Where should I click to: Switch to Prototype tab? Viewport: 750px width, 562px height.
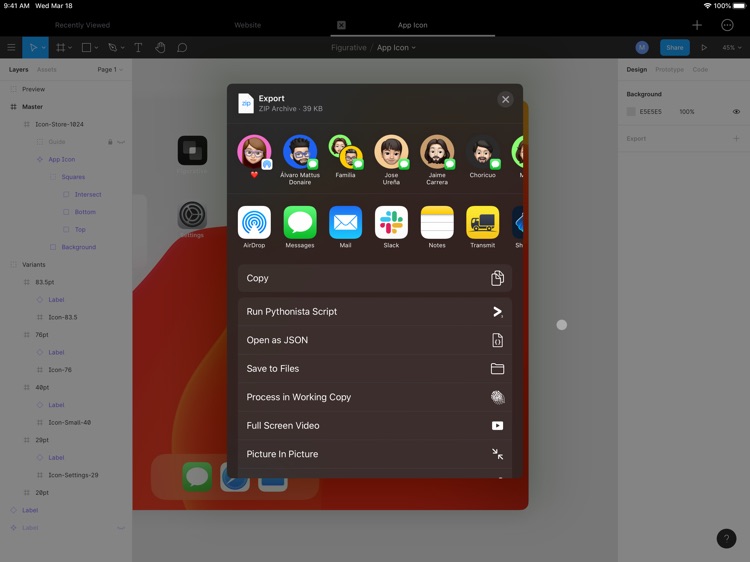(x=669, y=69)
